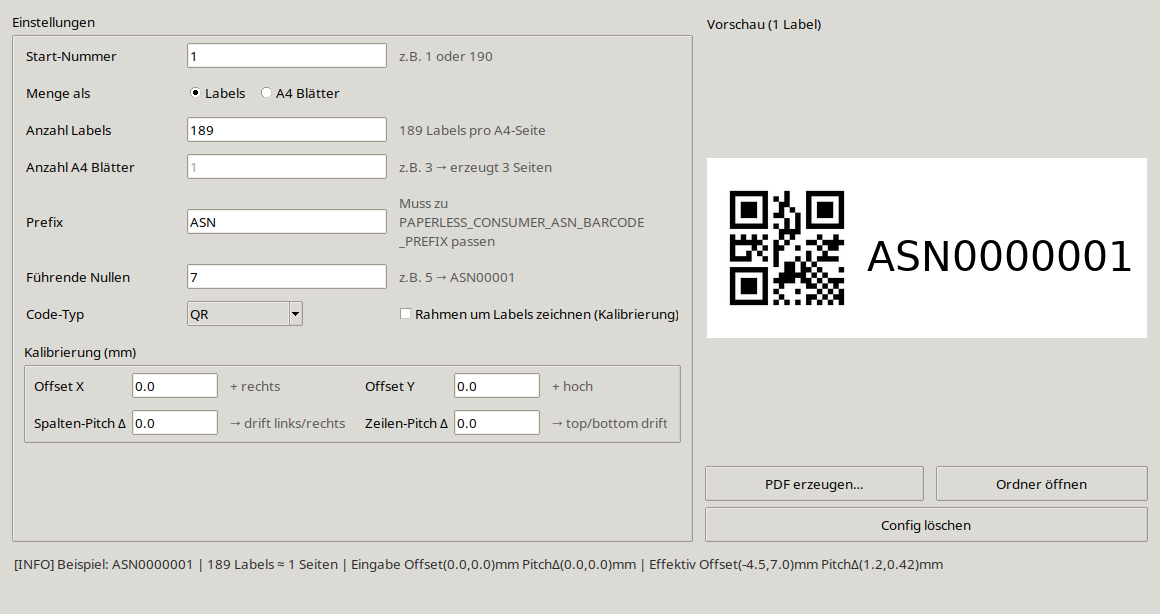
Task: Focus the Spalten-Pitch Δ input field
Action: pyautogui.click(x=175, y=422)
